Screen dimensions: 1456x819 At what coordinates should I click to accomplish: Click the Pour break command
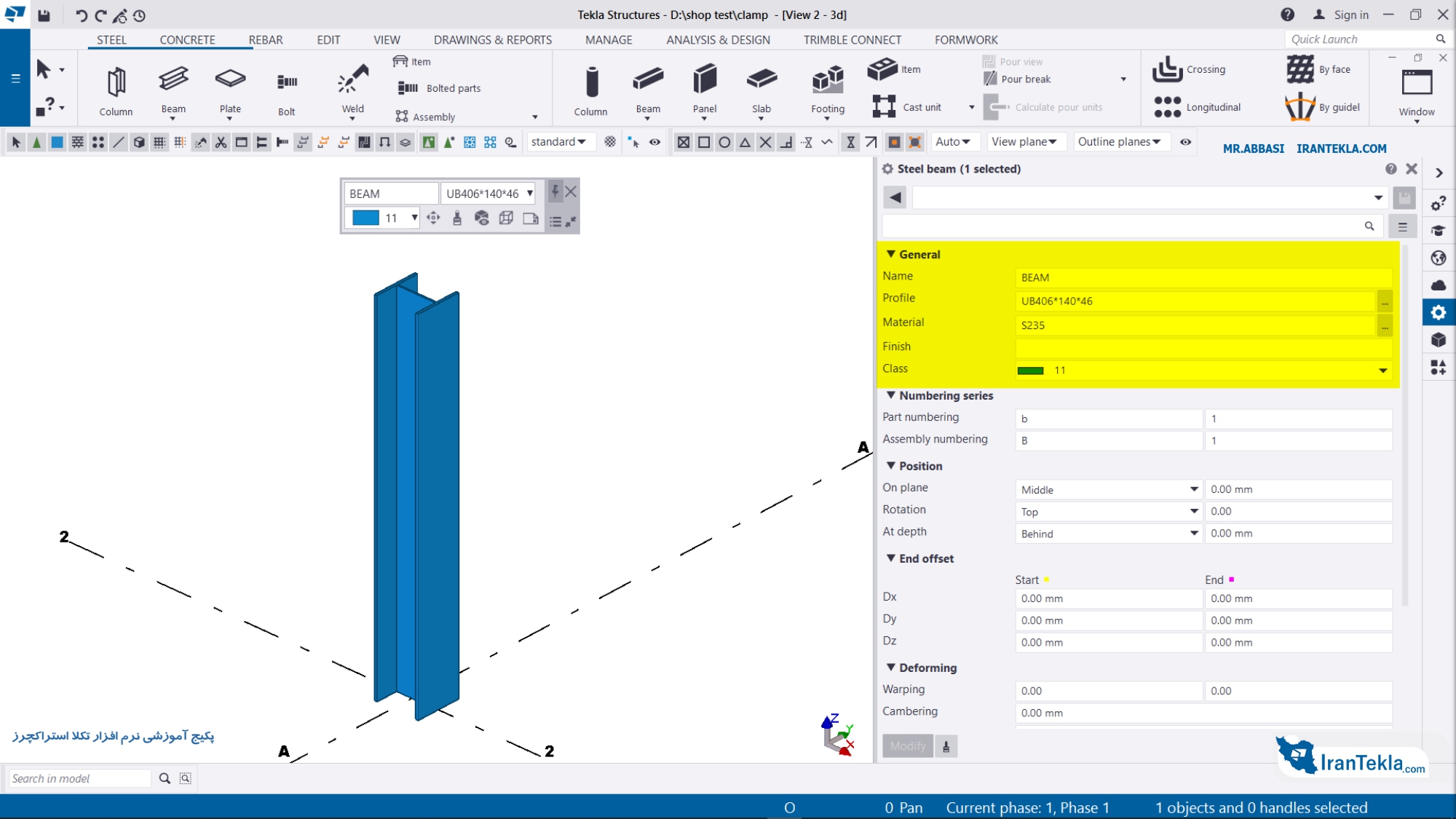click(x=1018, y=79)
